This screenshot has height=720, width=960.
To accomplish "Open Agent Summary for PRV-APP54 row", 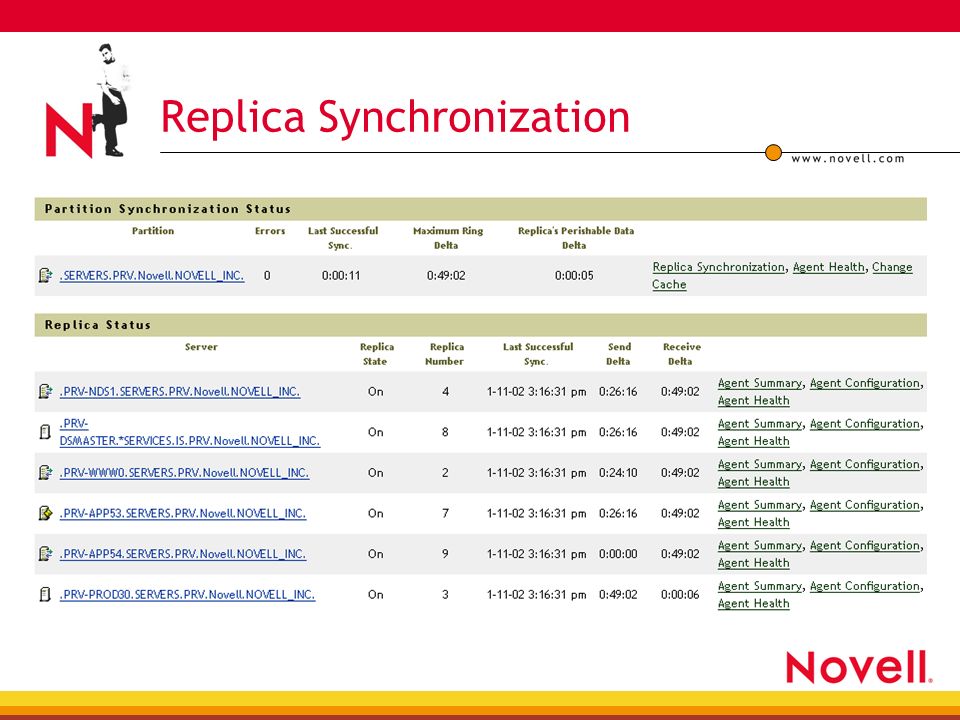I will click(x=760, y=546).
